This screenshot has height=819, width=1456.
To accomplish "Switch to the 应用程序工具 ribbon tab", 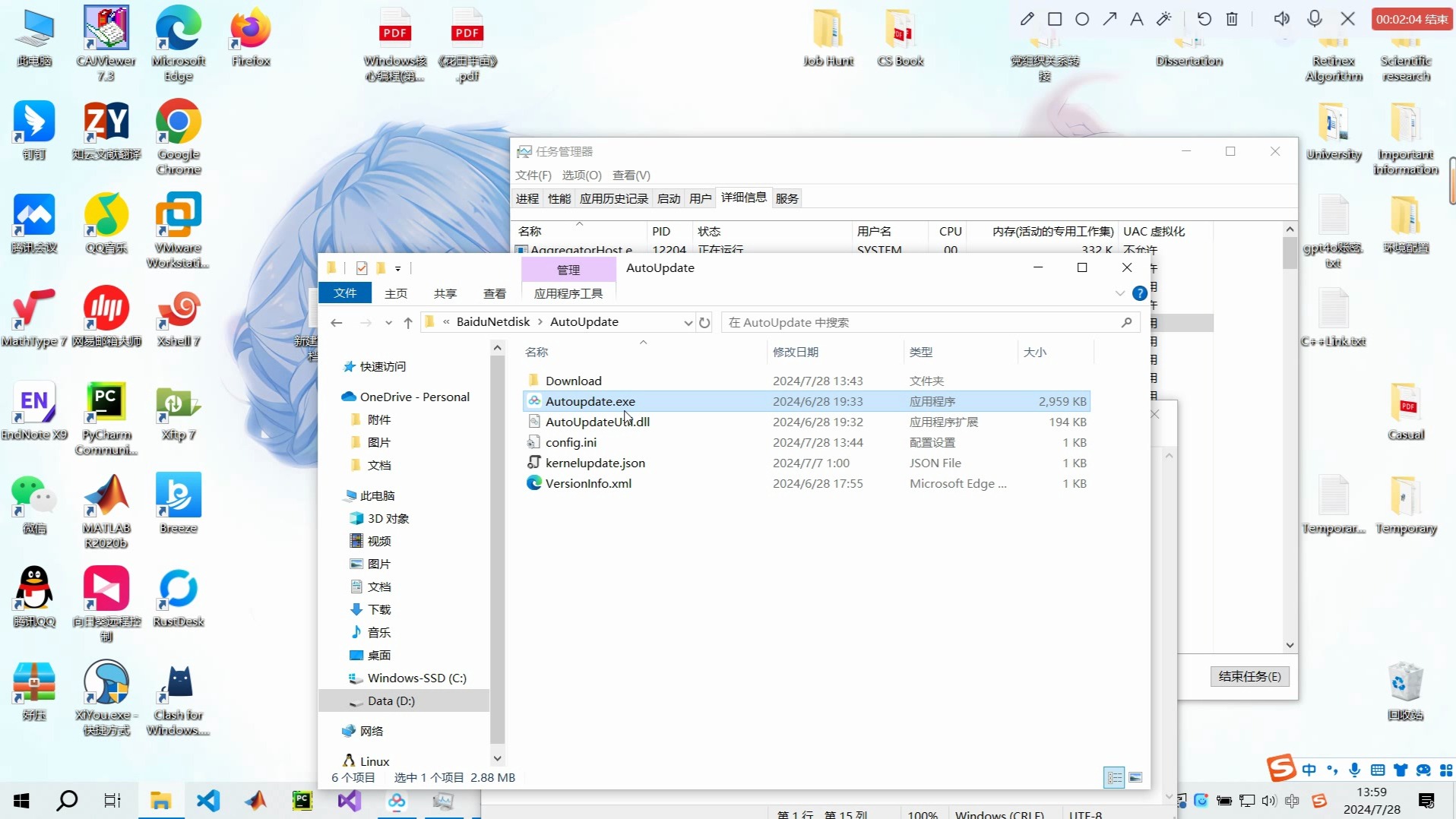I will pos(568,293).
